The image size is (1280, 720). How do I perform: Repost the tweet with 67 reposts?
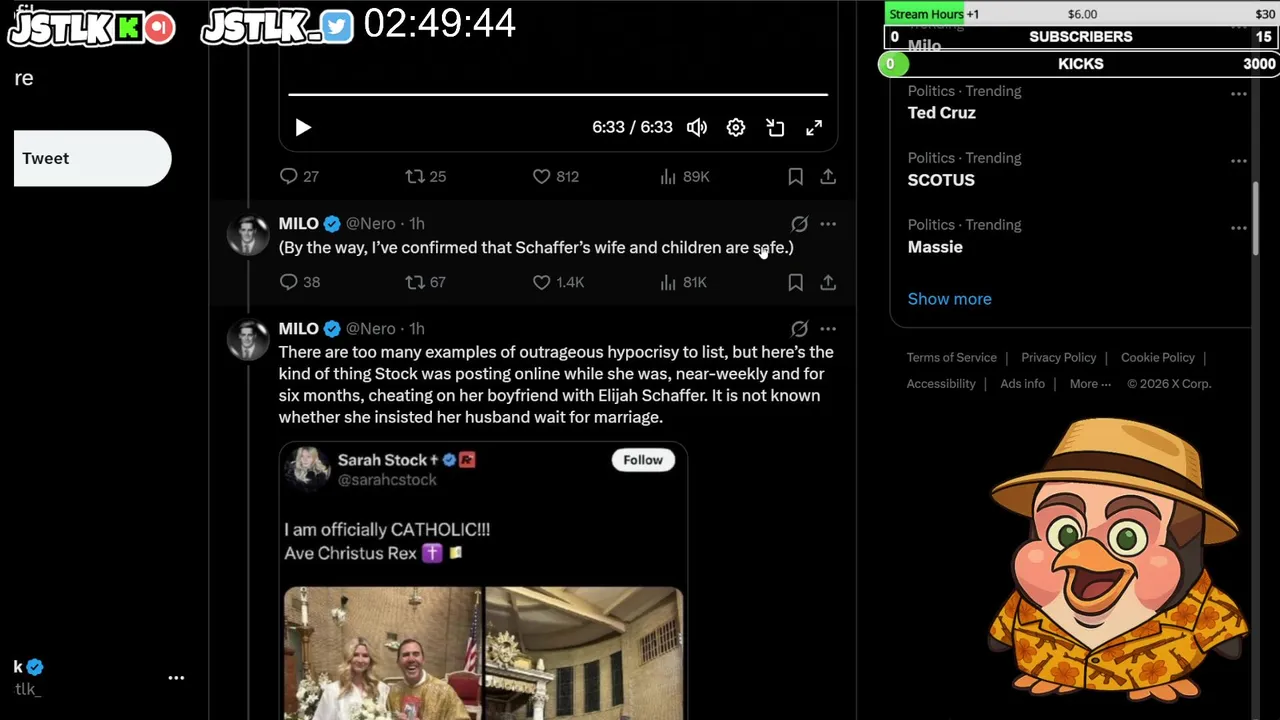[x=425, y=283]
